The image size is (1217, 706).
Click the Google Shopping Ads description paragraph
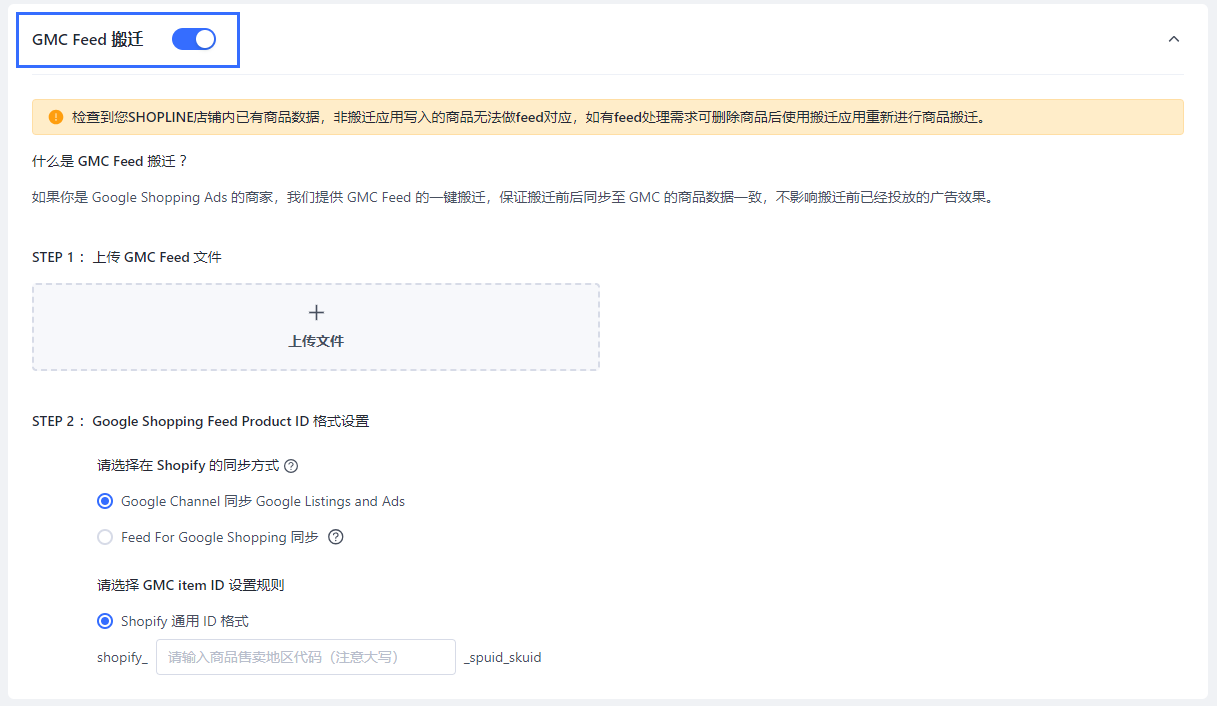514,198
